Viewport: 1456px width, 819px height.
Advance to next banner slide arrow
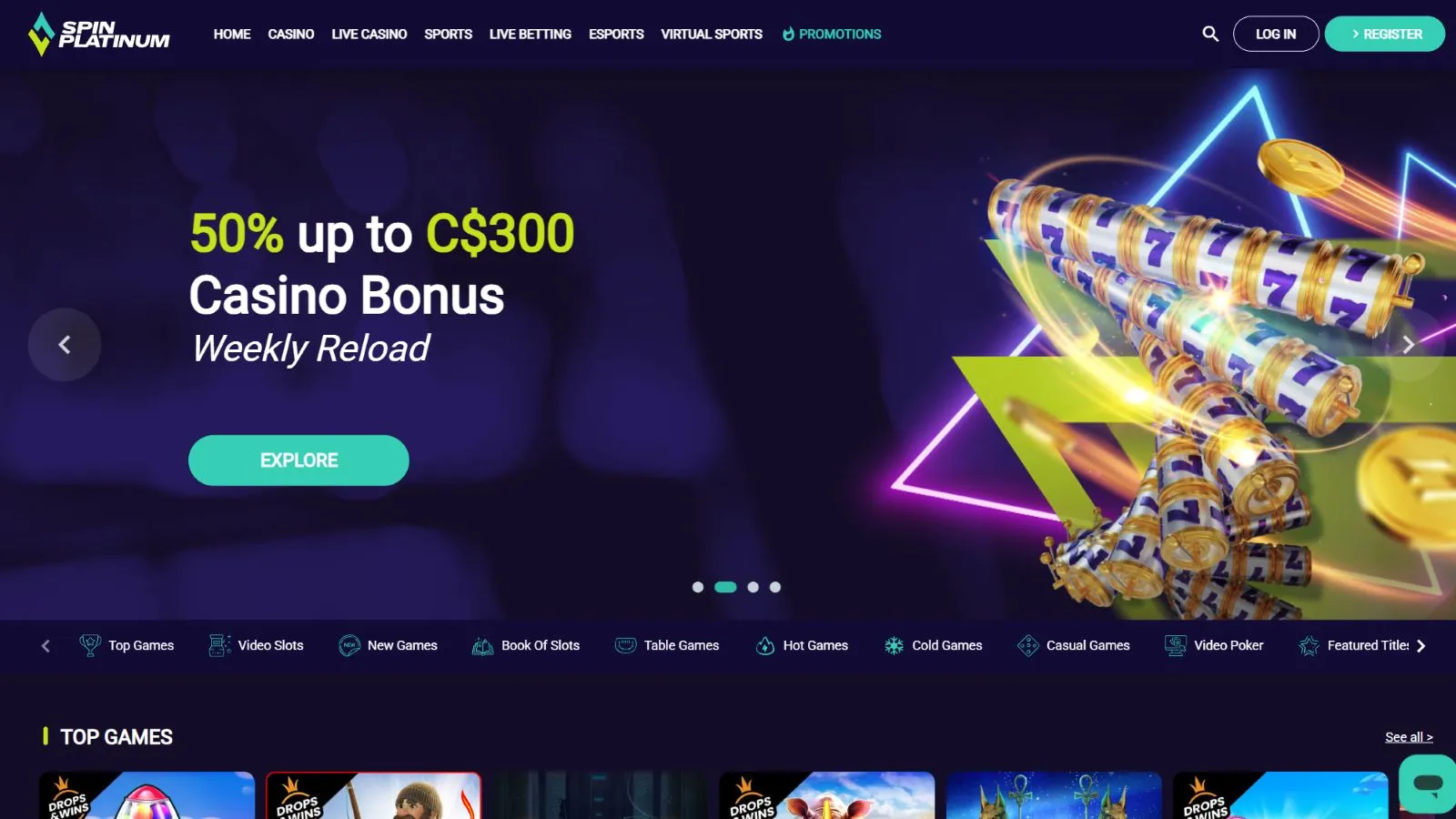pyautogui.click(x=1409, y=344)
